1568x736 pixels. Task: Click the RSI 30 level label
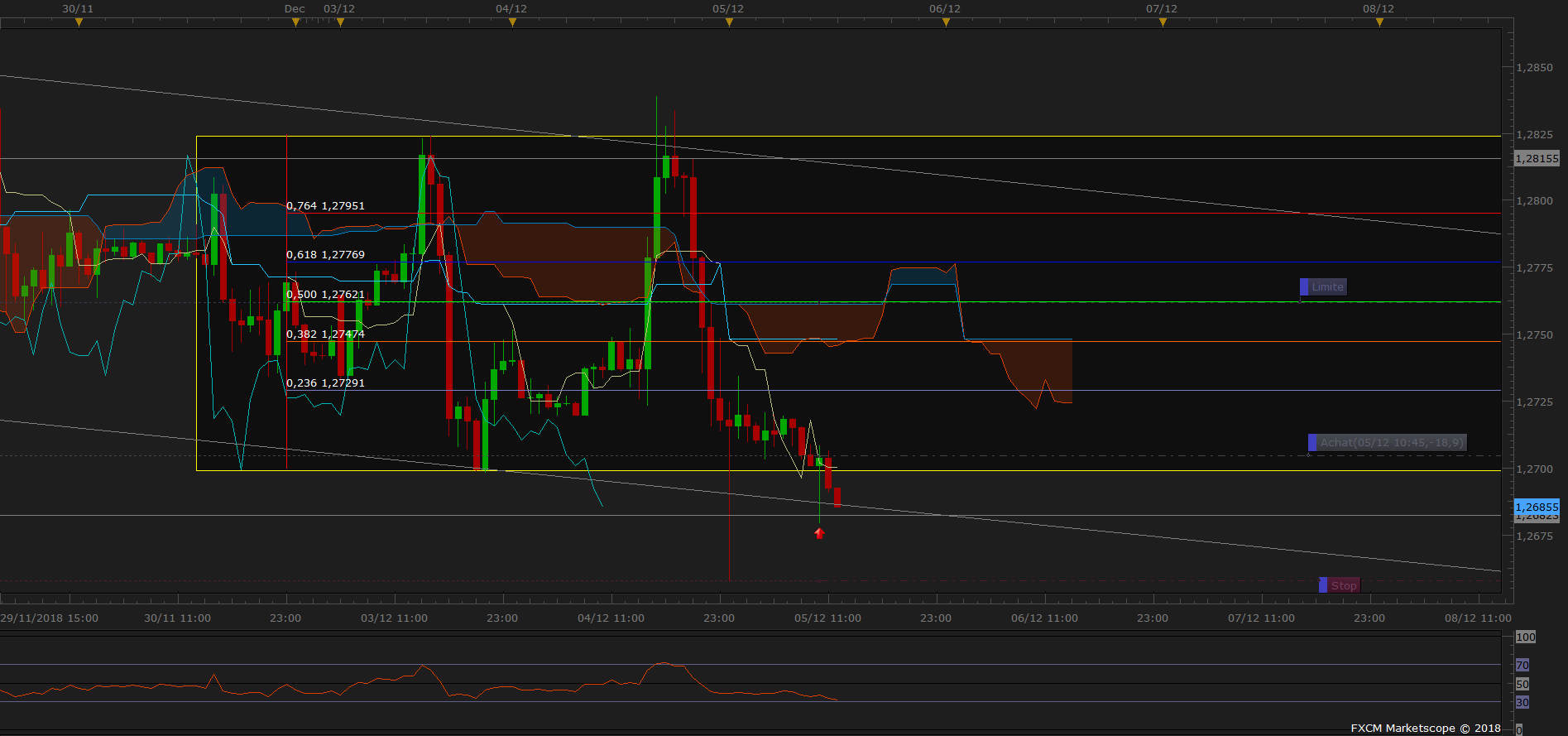tap(1522, 703)
